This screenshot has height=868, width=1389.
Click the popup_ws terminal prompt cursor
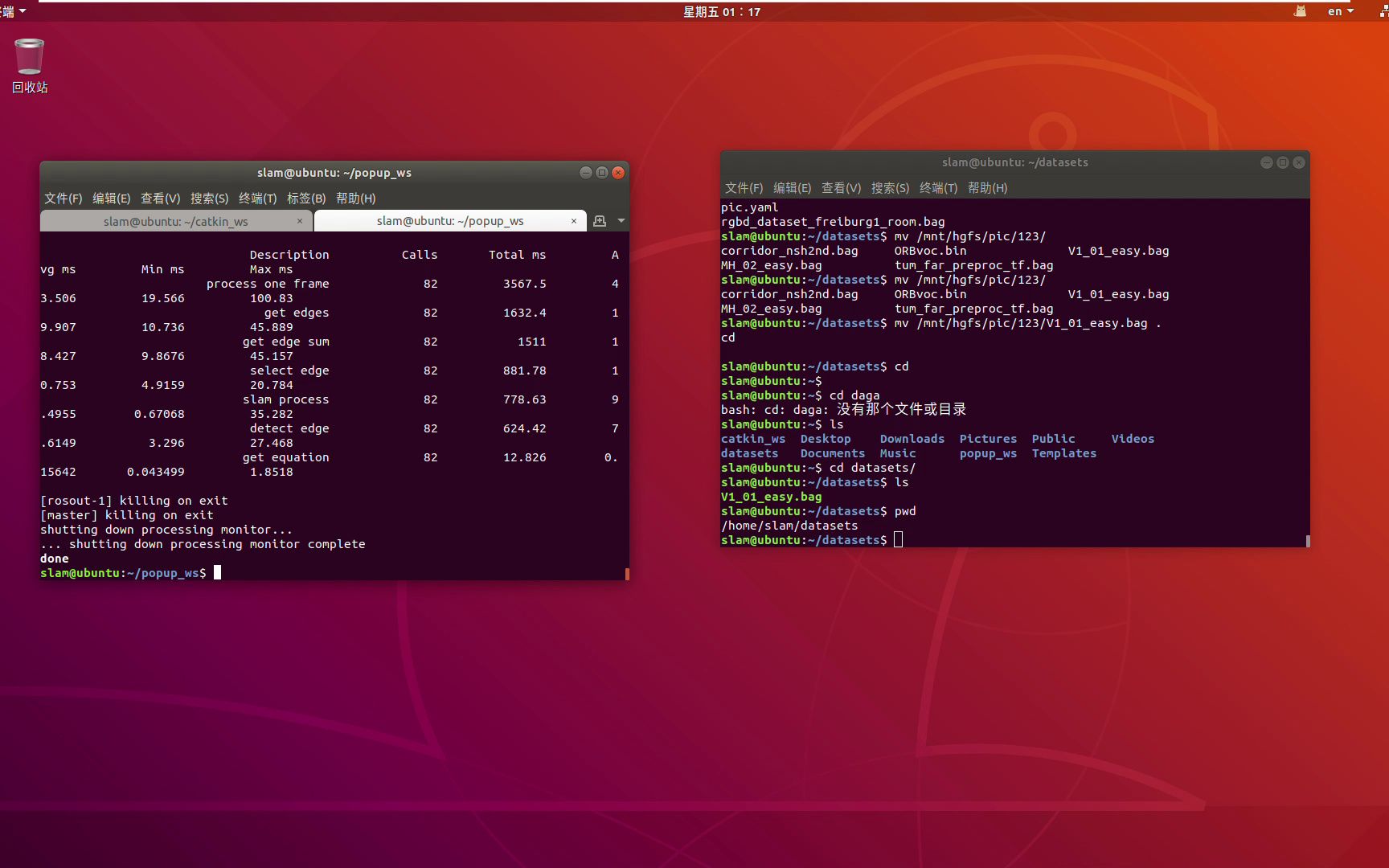pyautogui.click(x=217, y=573)
